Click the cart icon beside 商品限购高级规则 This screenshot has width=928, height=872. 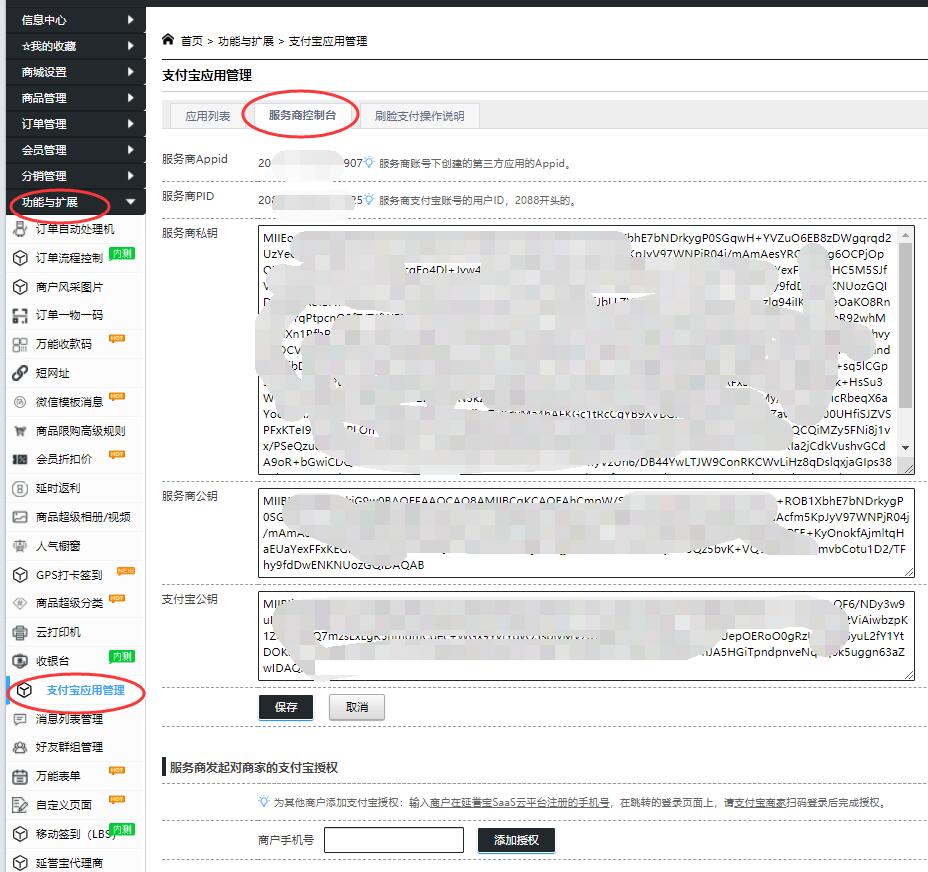click(20, 431)
